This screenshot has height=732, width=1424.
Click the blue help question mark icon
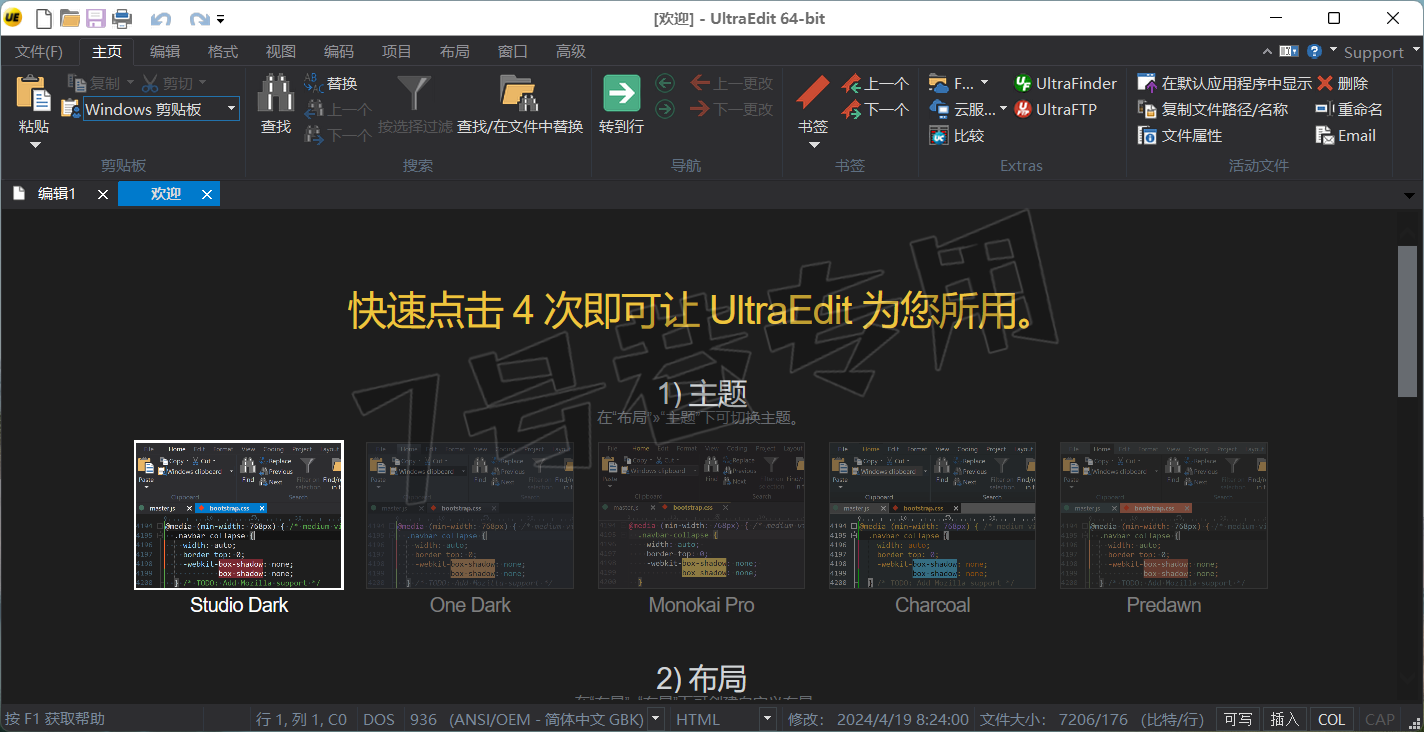pyautogui.click(x=1314, y=51)
